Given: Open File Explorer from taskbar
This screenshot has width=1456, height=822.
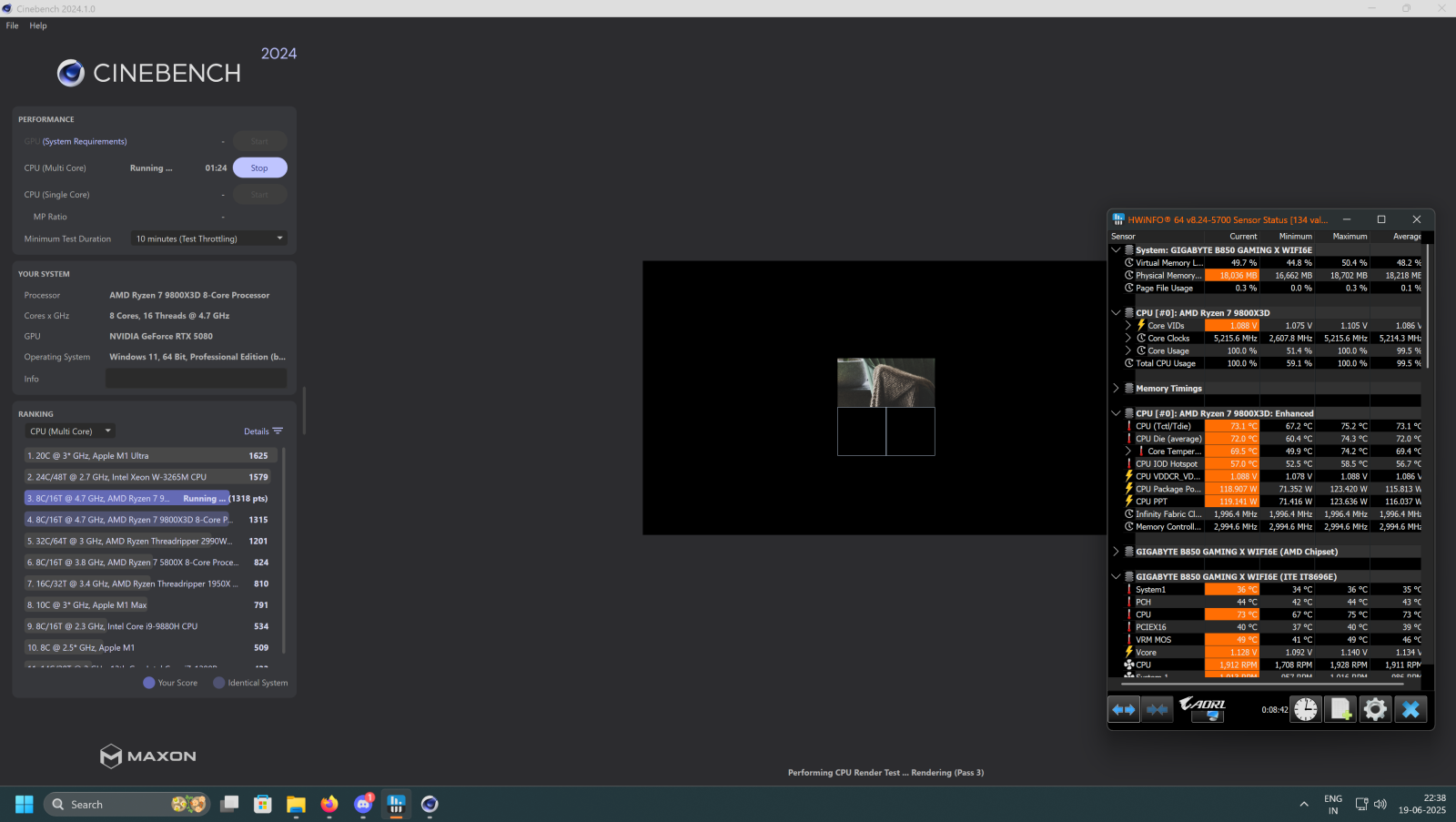Looking at the screenshot, I should [x=296, y=804].
